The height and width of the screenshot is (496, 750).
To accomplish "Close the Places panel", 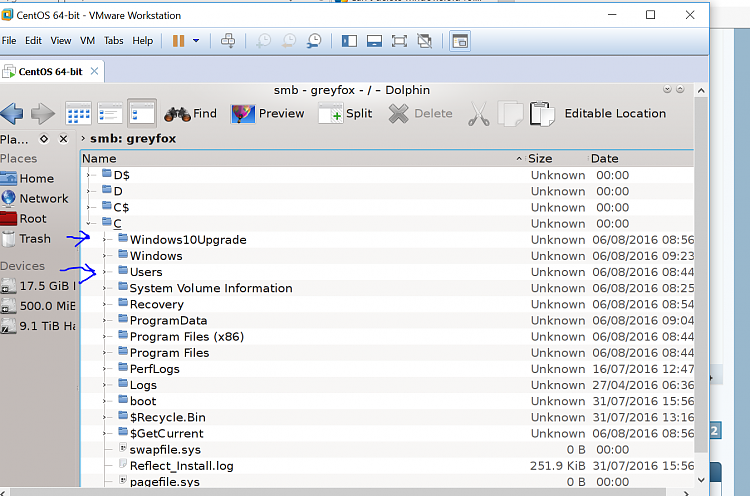I will coord(64,139).
